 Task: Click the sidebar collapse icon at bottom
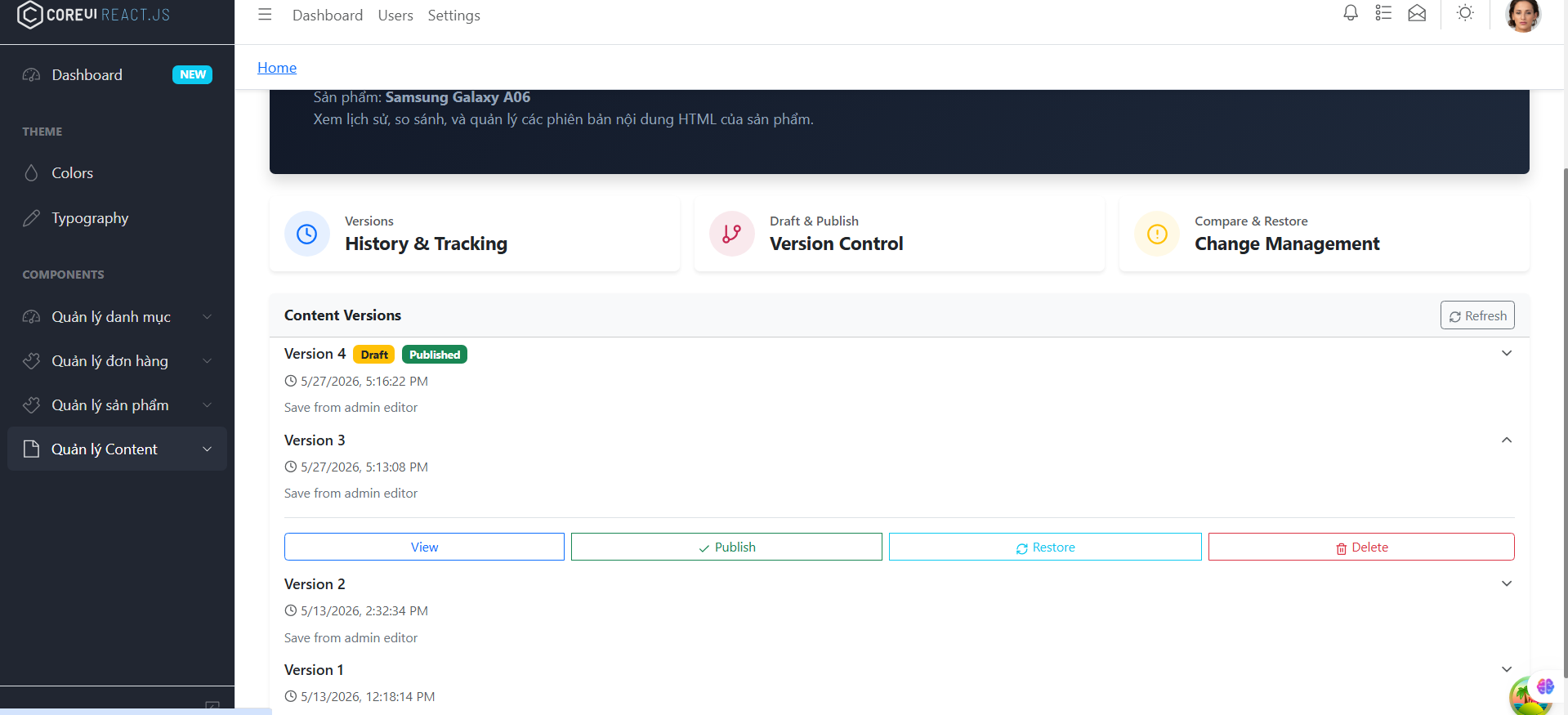tap(212, 705)
